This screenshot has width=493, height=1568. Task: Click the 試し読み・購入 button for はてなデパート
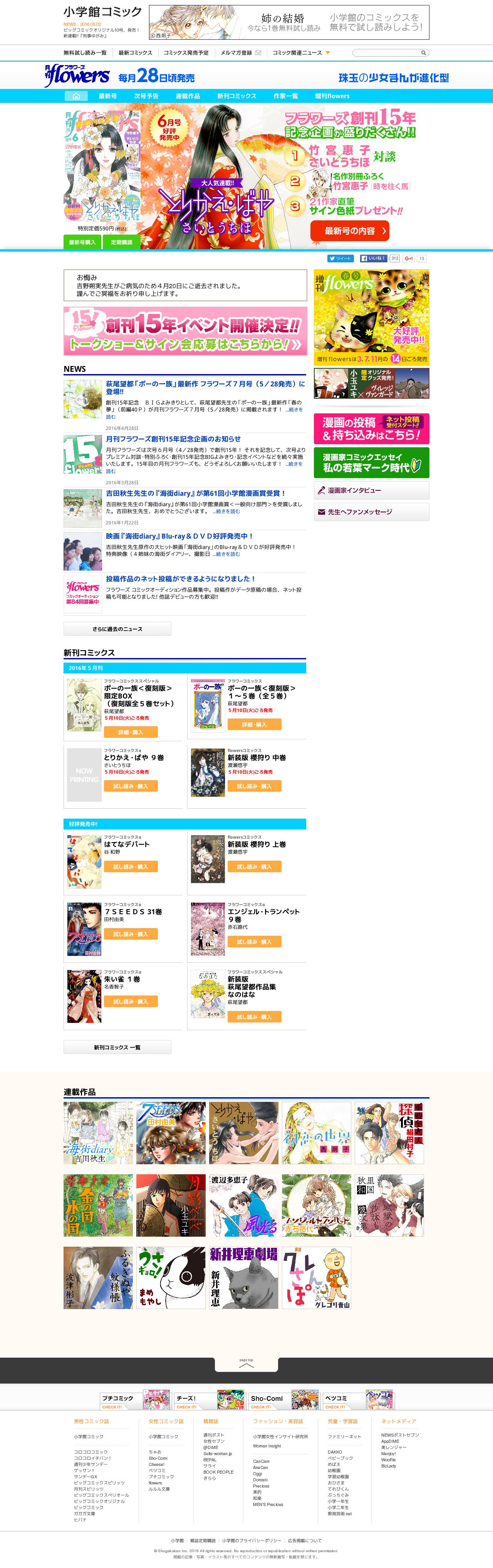tap(130, 866)
